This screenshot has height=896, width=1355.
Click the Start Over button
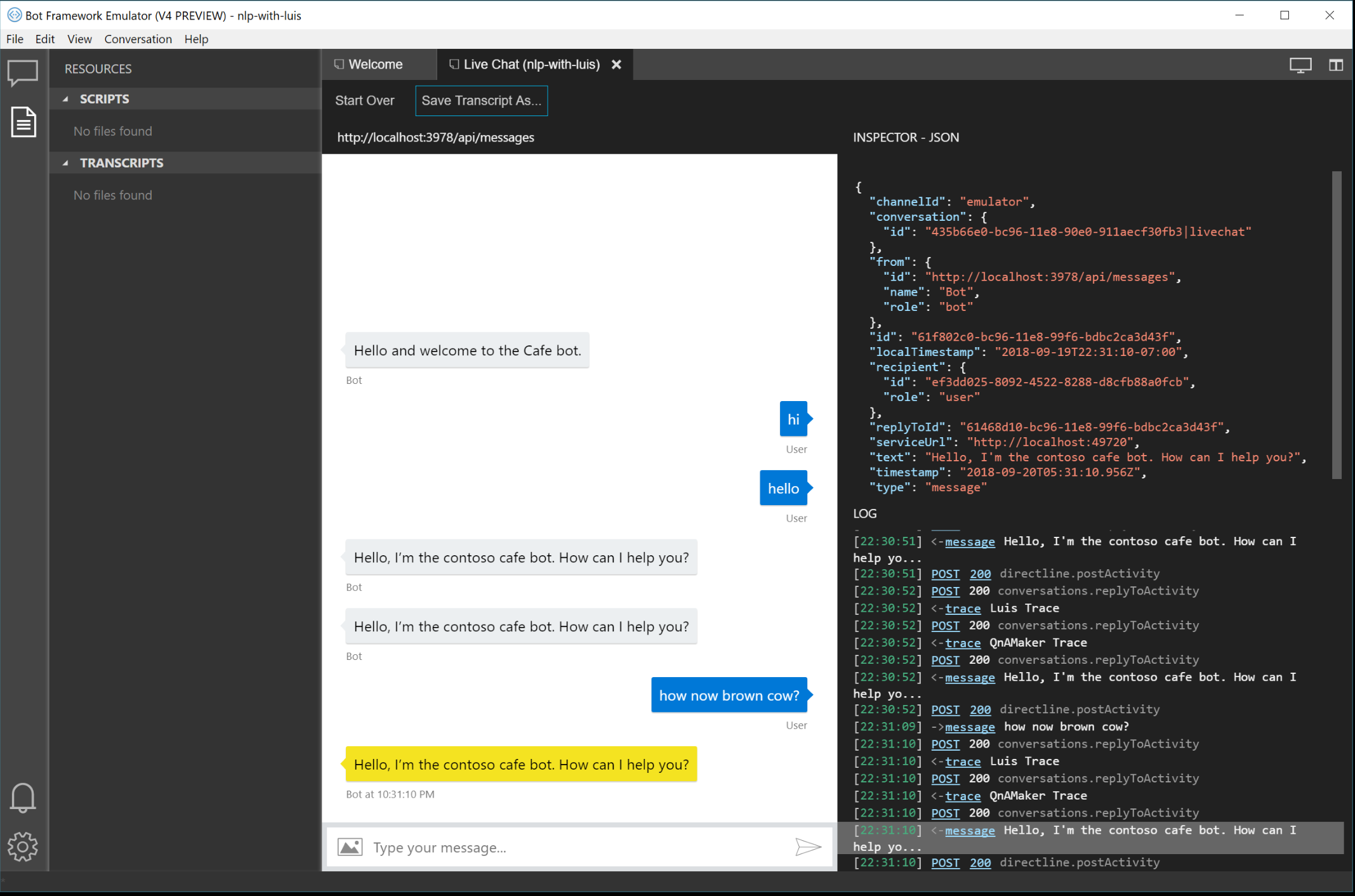tap(365, 100)
